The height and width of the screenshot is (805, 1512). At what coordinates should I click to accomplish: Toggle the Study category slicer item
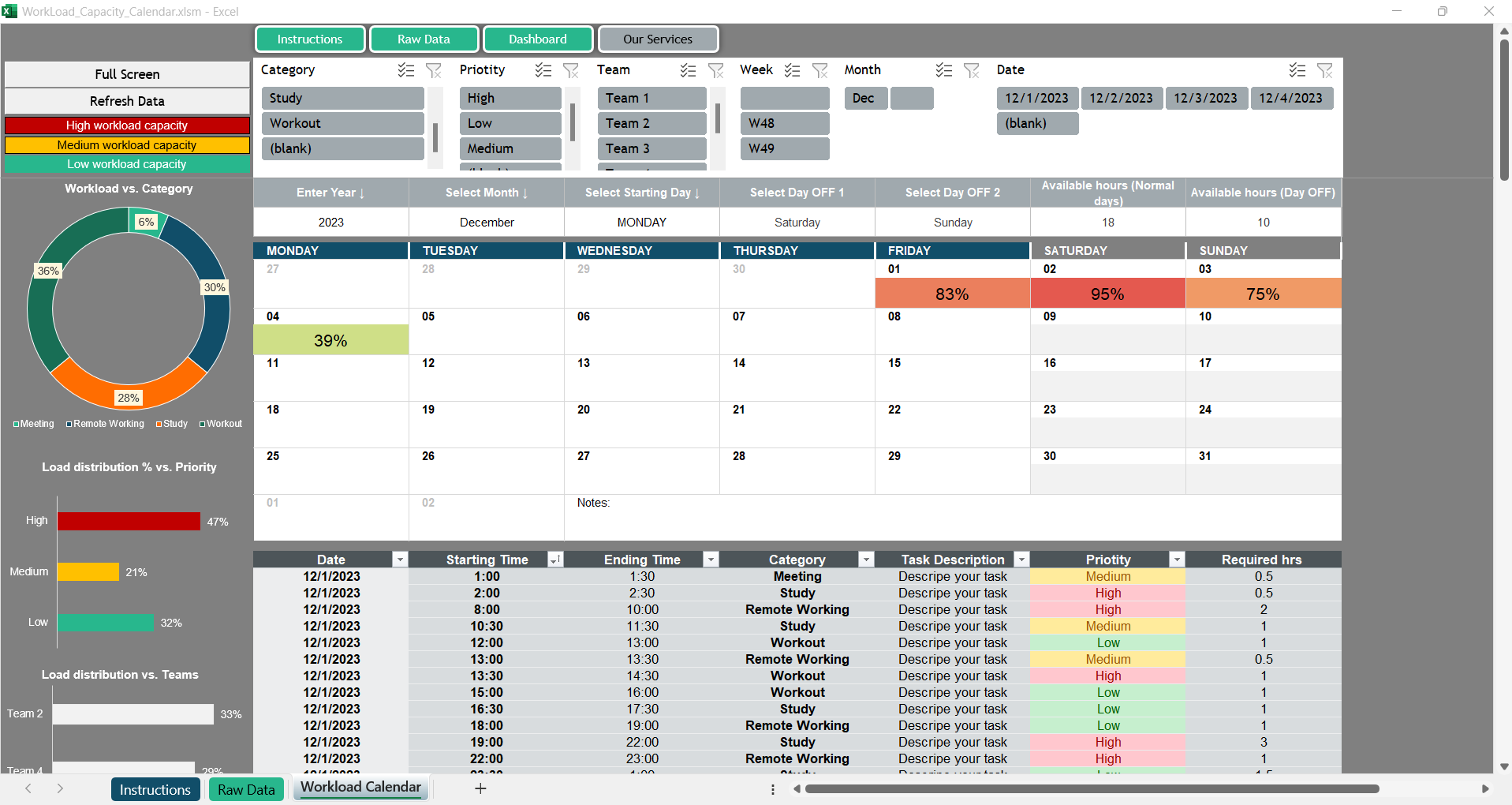[x=342, y=98]
